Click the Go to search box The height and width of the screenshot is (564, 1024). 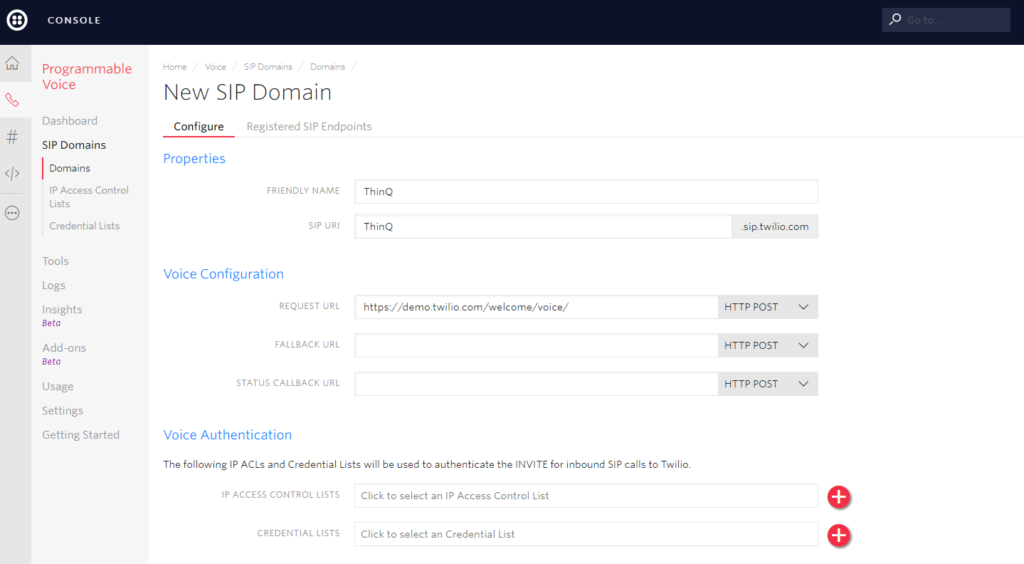(946, 20)
